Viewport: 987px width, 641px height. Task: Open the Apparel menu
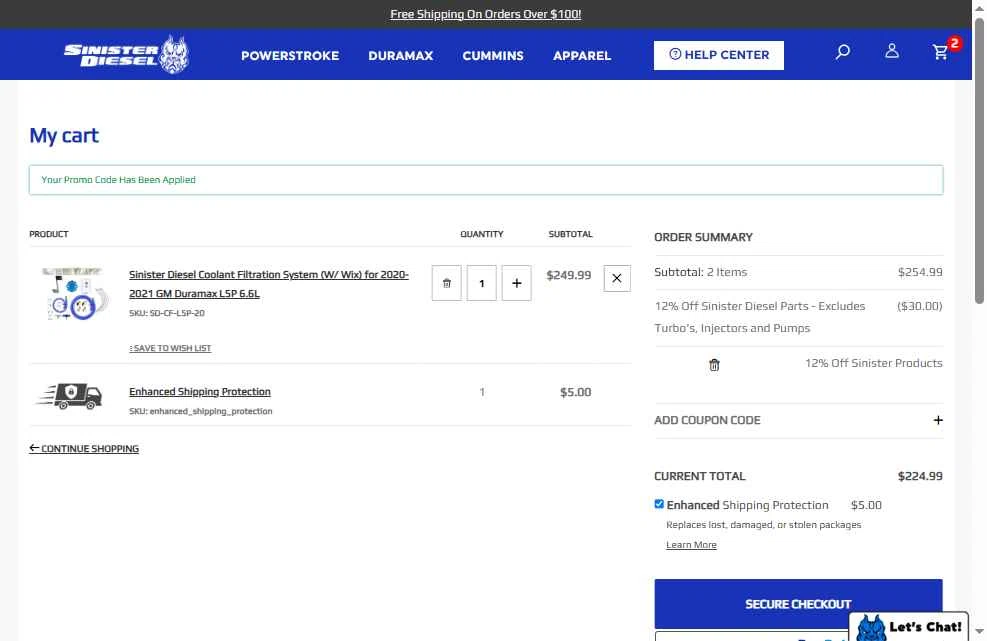tap(582, 55)
